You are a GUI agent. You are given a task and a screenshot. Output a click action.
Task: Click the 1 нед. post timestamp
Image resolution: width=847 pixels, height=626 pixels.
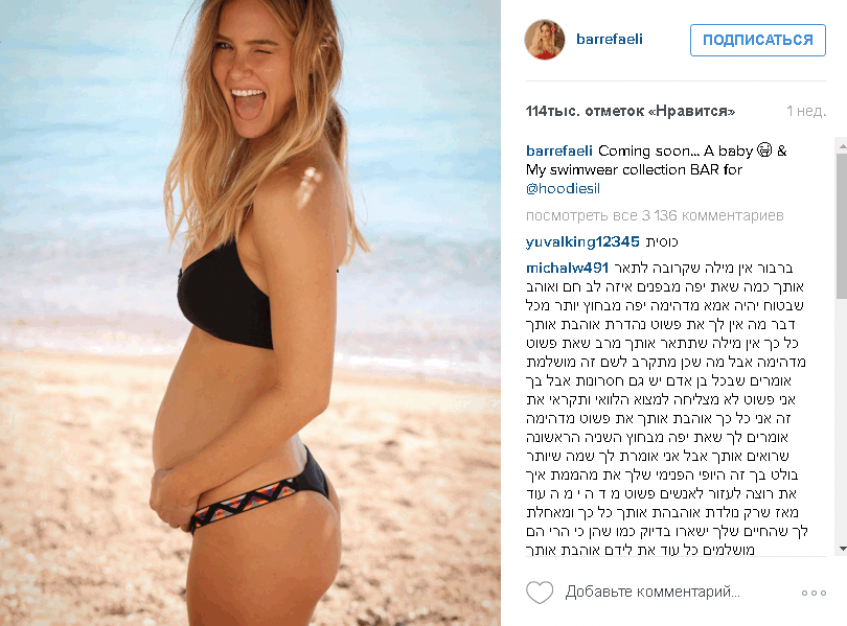(806, 111)
